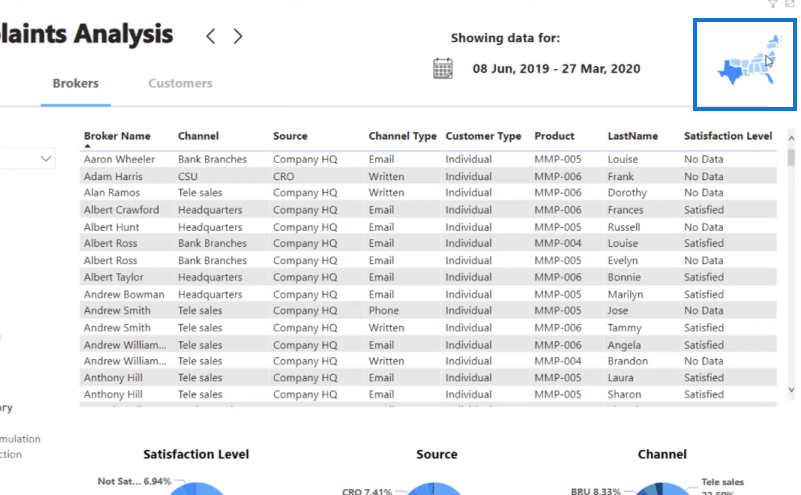The image size is (801, 495).
Task: Switch to the Brokers tab
Action: (x=76, y=83)
